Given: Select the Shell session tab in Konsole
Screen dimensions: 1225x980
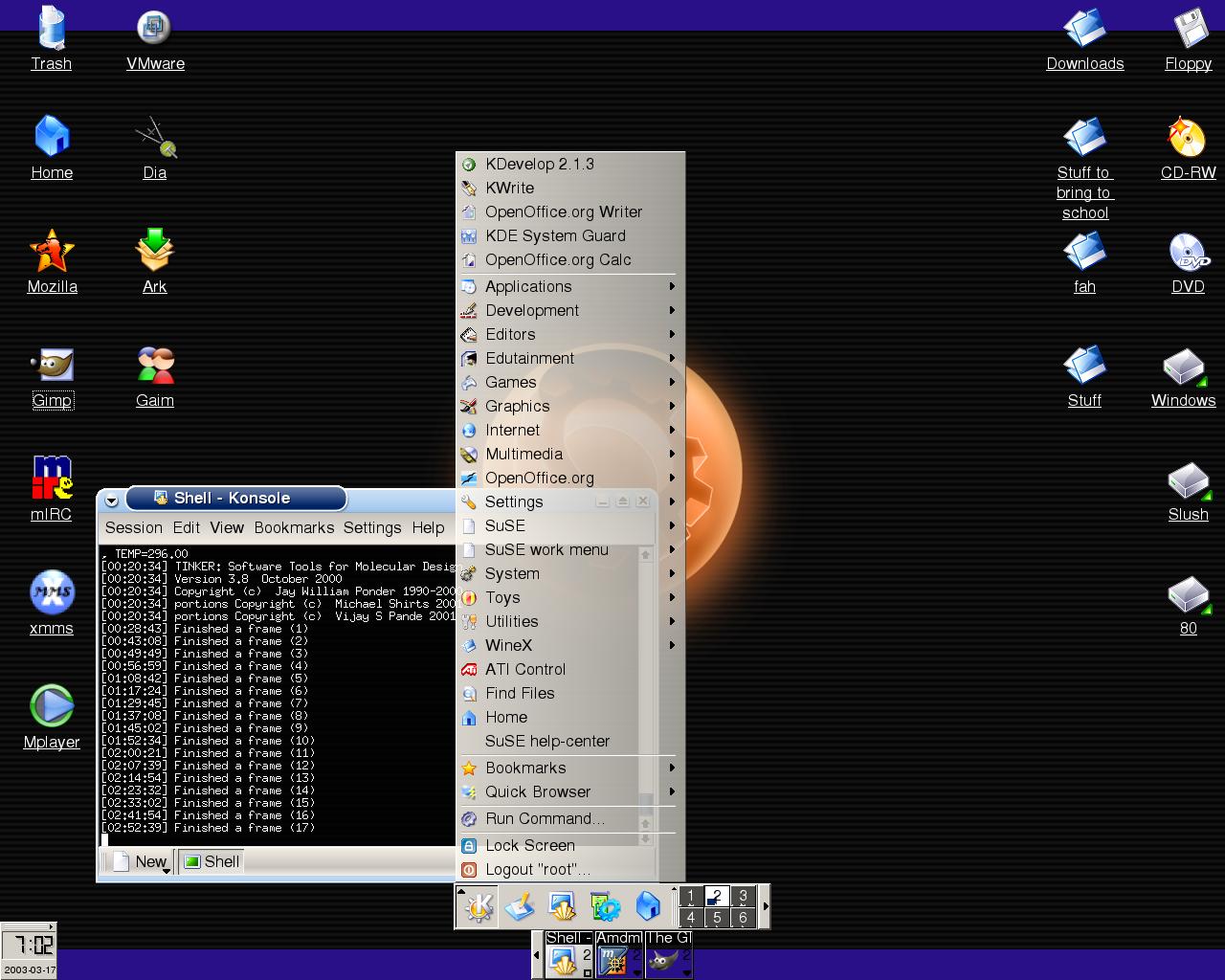Looking at the screenshot, I should click(212, 861).
